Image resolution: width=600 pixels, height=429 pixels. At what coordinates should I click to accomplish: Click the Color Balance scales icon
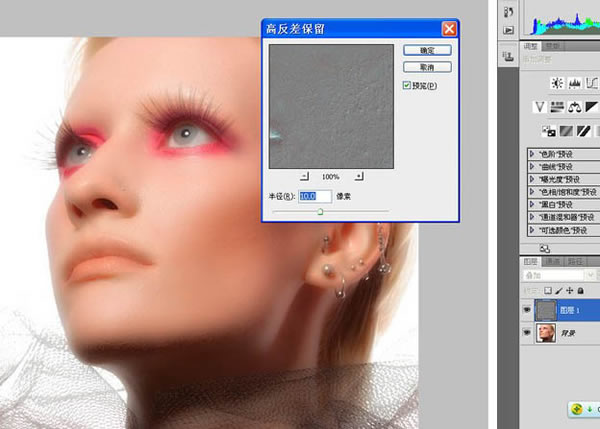[574, 107]
